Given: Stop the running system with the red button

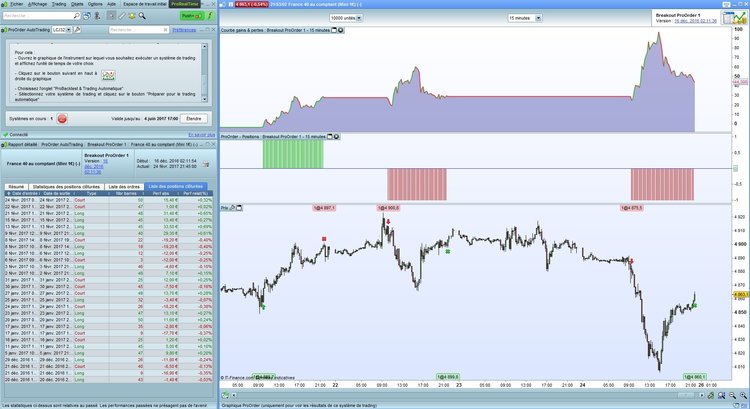Looking at the screenshot, I should click(x=62, y=119).
